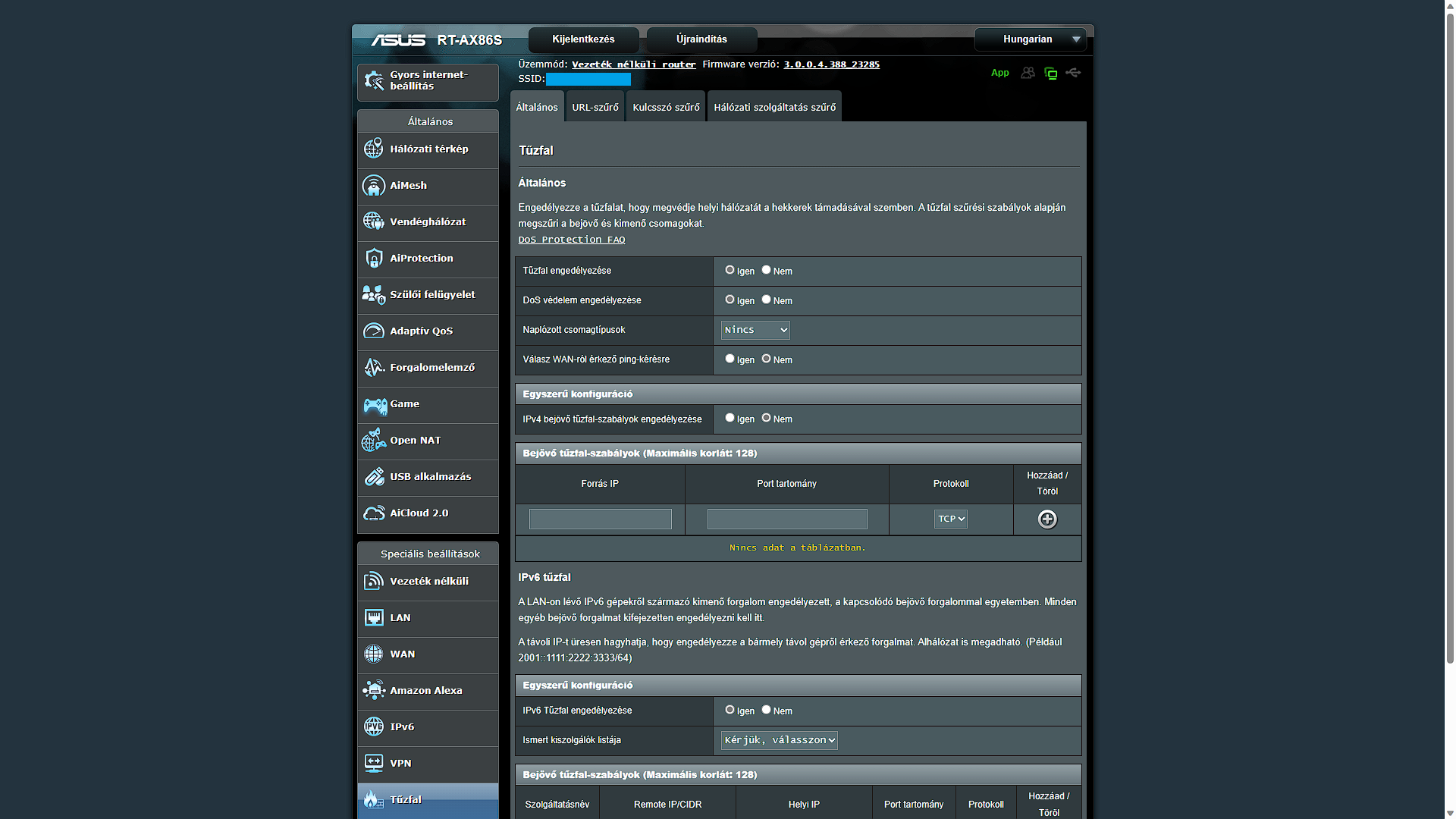
Task: Click the Forrás IP input field
Action: click(x=600, y=519)
